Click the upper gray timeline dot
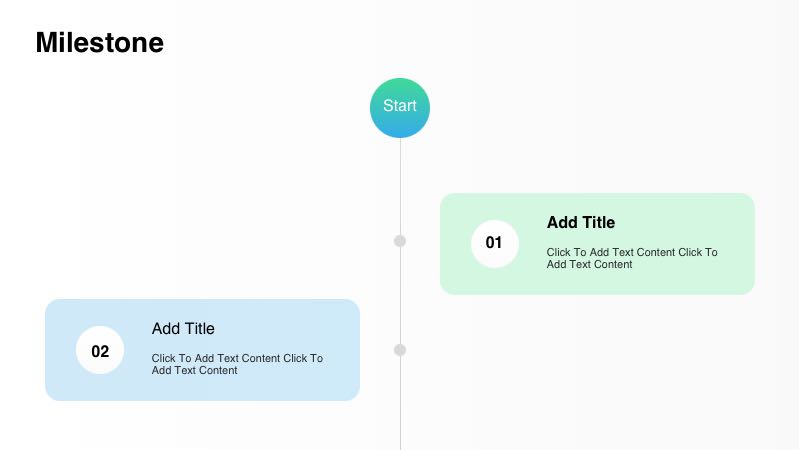Image resolution: width=799 pixels, height=450 pixels. point(400,241)
